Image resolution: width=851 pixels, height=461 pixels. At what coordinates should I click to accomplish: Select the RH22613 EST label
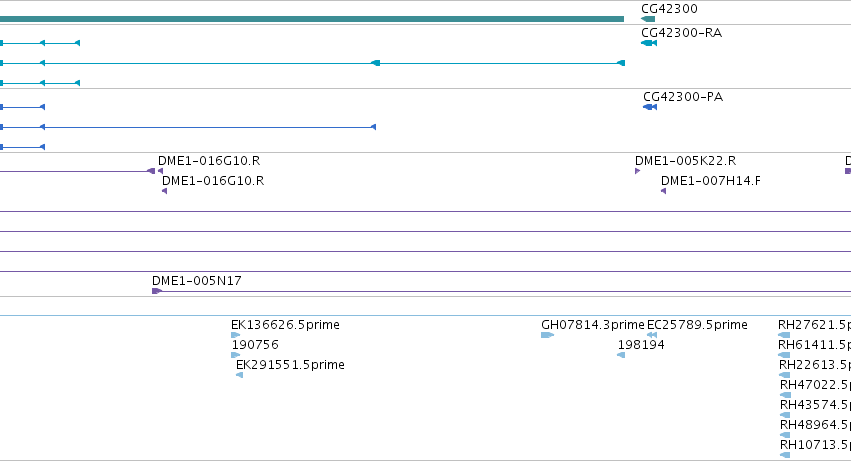pyautogui.click(x=815, y=365)
